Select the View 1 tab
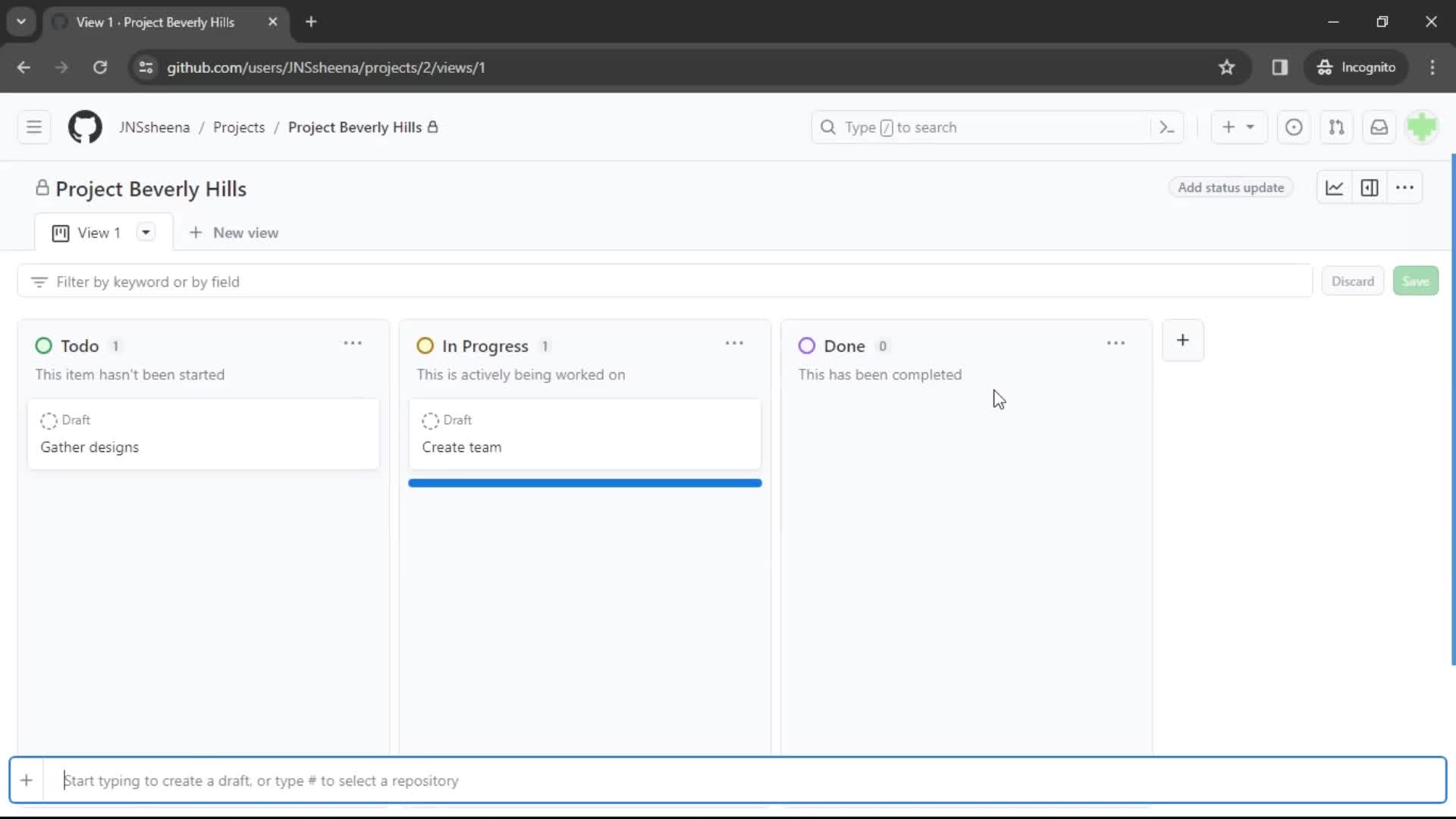1456x819 pixels. [99, 233]
